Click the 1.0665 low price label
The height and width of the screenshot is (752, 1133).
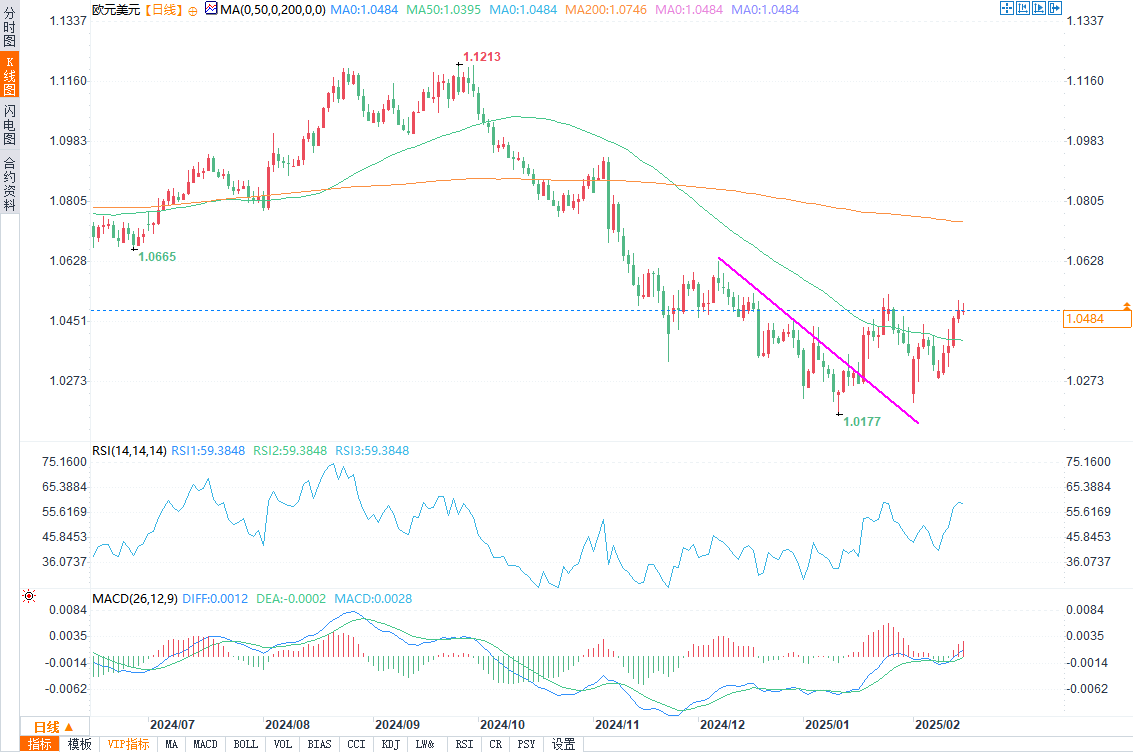(x=157, y=256)
